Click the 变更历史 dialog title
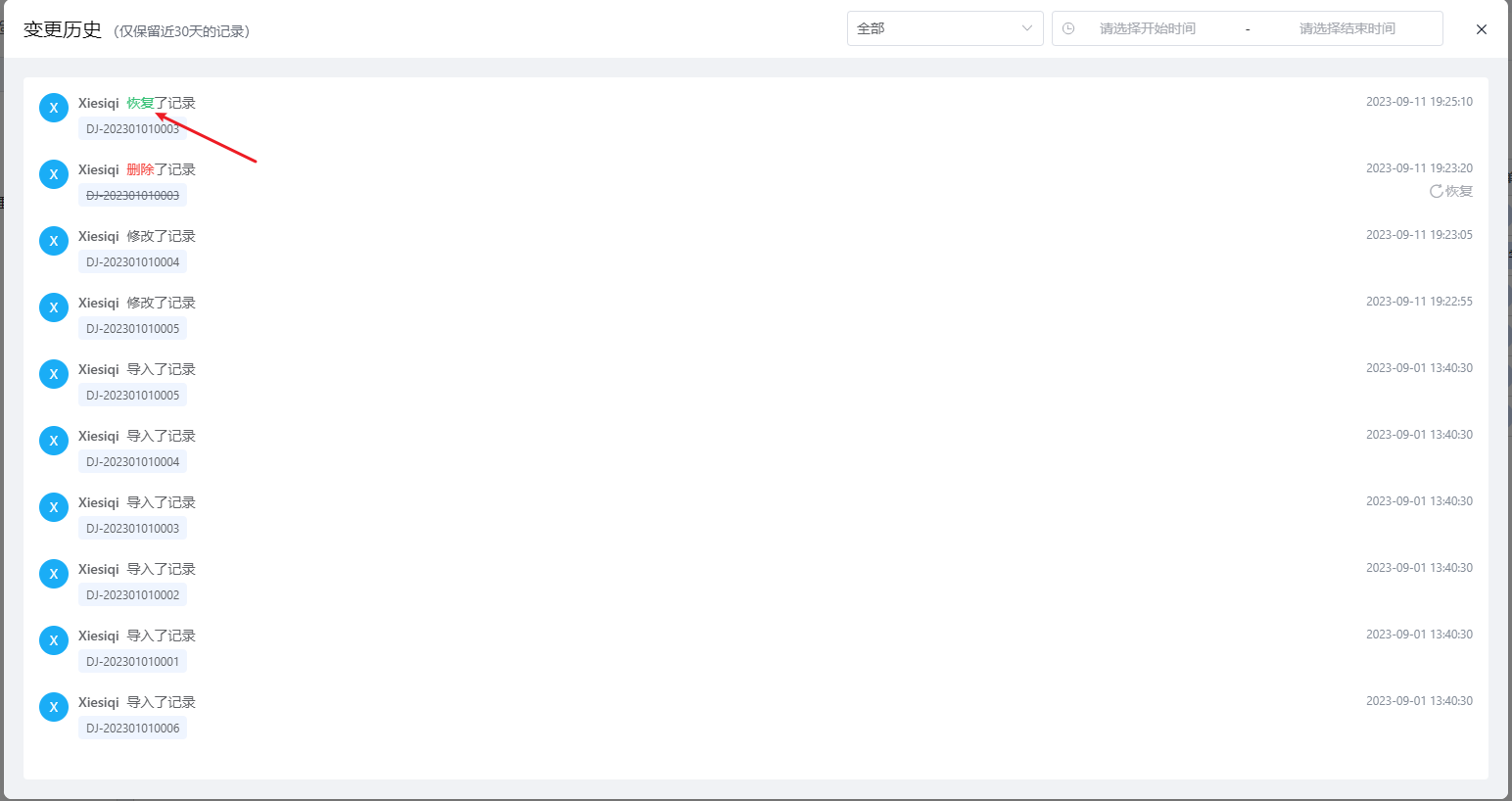Image resolution: width=1512 pixels, height=801 pixels. (x=63, y=29)
